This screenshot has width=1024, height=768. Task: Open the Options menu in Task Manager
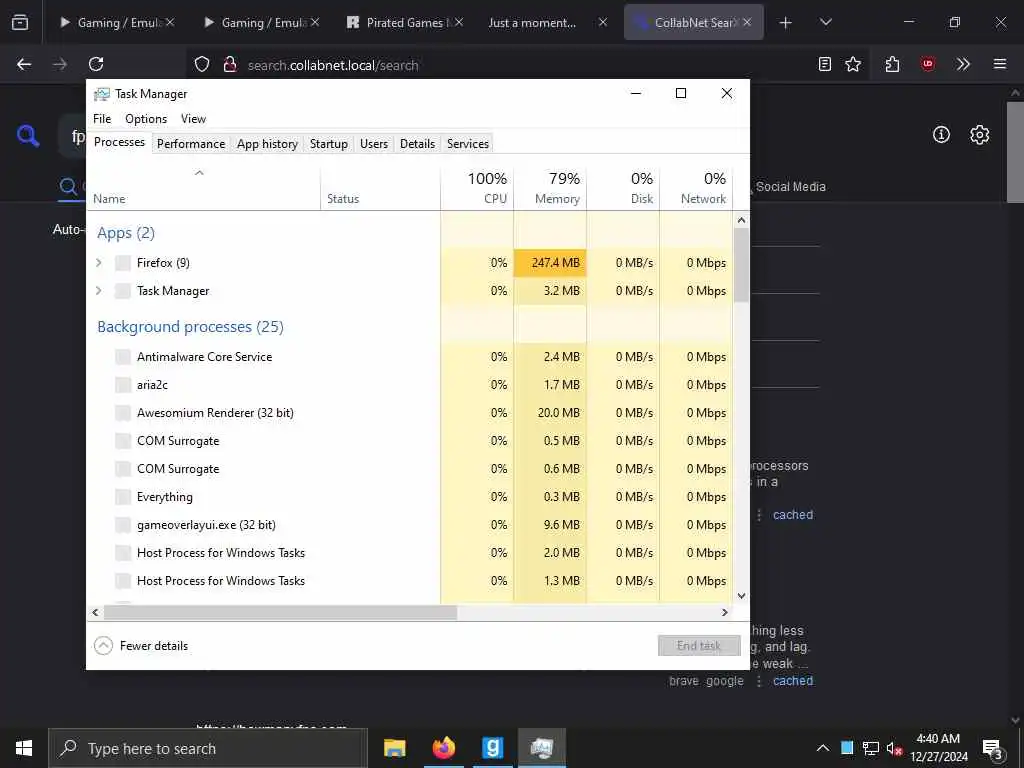tap(146, 119)
